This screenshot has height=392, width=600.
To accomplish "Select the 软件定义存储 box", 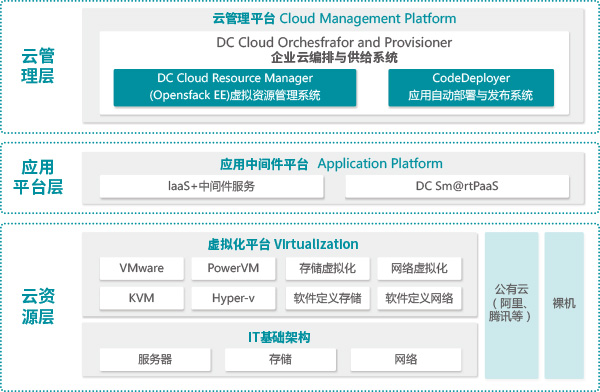I will coord(328,298).
